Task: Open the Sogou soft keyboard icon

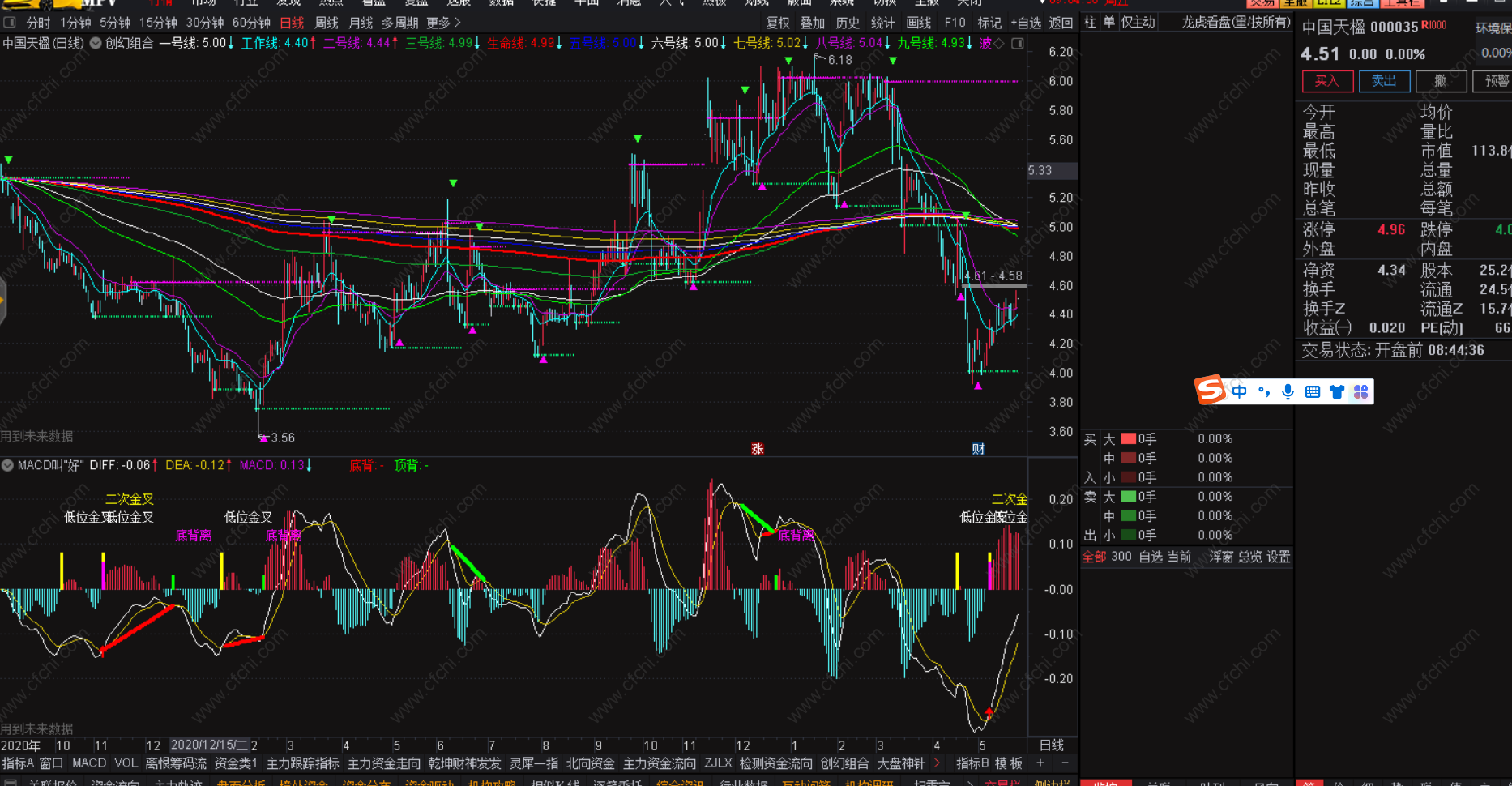Action: point(1313,392)
